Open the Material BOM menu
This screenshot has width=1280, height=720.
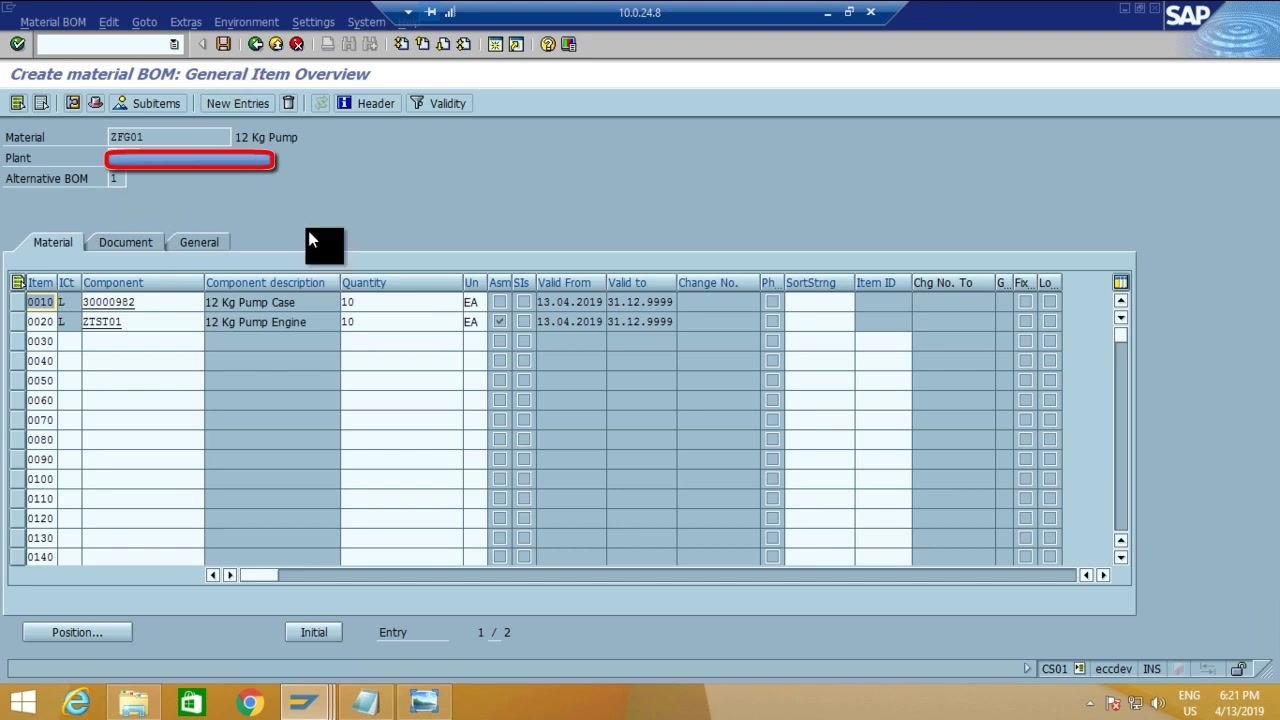(x=53, y=22)
